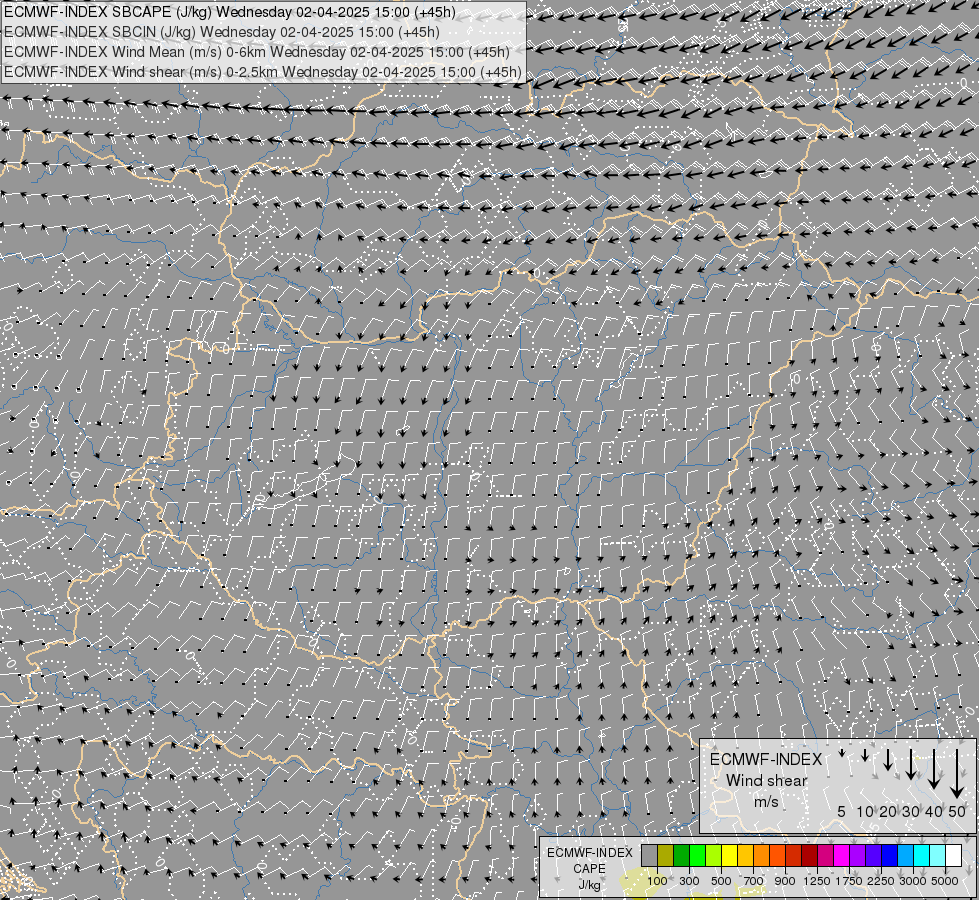Viewport: 979px width, 900px height.
Task: Click the '100' tick label on CAPE scale
Action: coord(657,881)
